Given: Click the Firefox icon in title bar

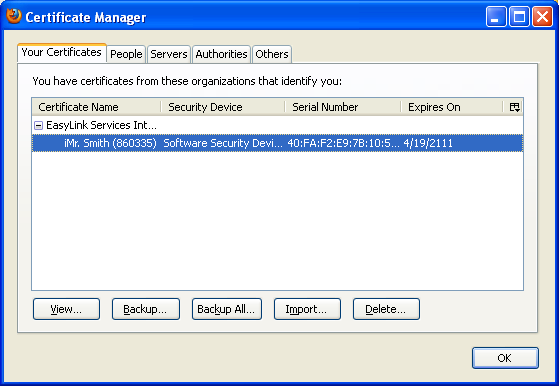Looking at the screenshot, I should [x=14, y=16].
